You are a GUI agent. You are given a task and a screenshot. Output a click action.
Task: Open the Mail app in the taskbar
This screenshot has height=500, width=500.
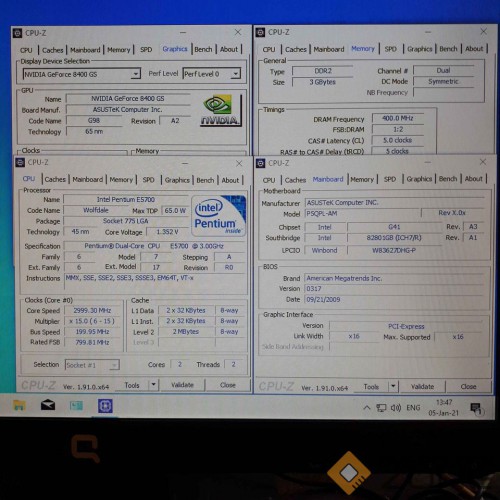[x=48, y=405]
